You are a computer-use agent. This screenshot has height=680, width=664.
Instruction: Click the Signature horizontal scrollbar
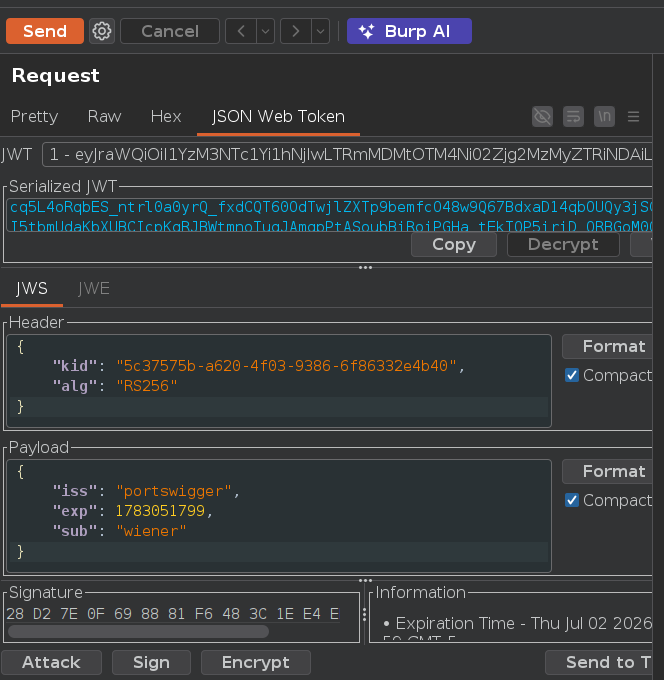(x=138, y=631)
